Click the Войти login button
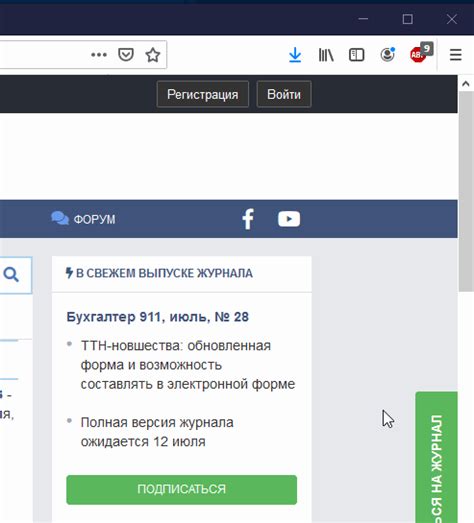Screen dimensions: 474x523 [x=284, y=94]
